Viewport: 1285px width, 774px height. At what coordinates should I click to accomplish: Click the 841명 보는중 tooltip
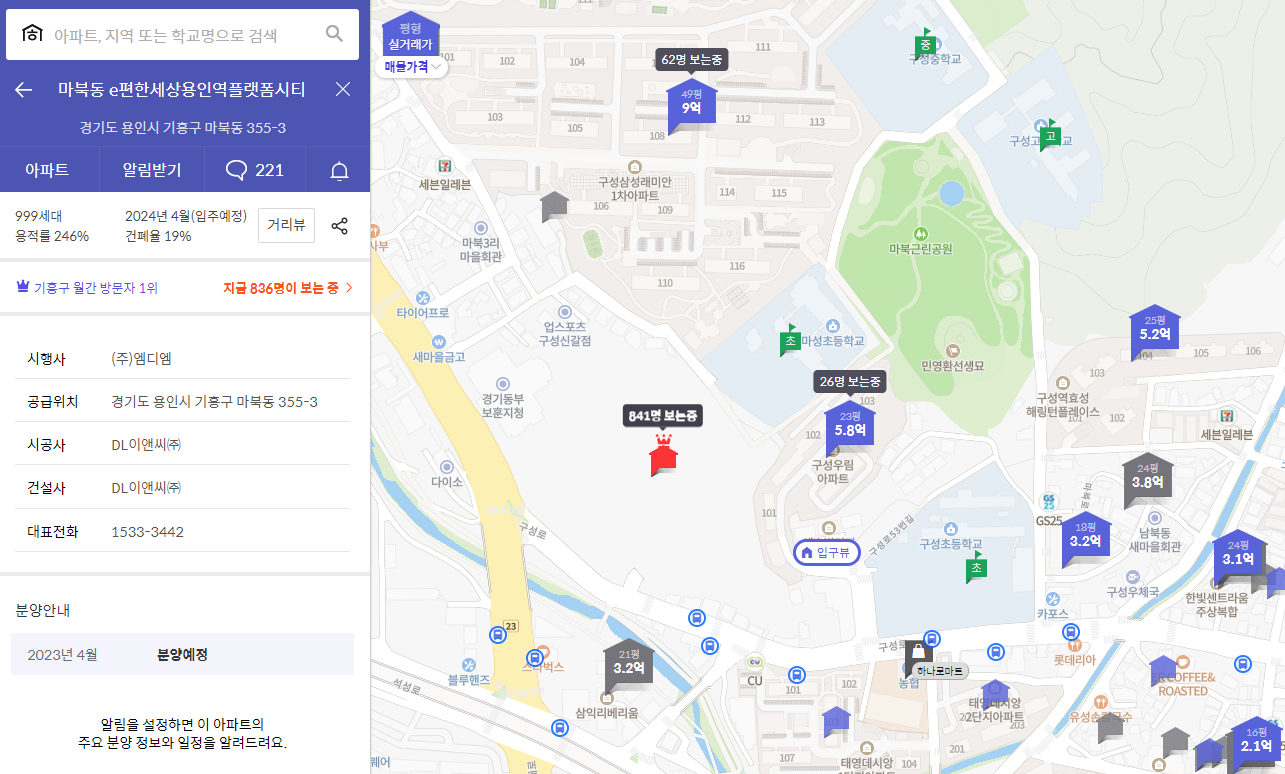[x=663, y=415]
